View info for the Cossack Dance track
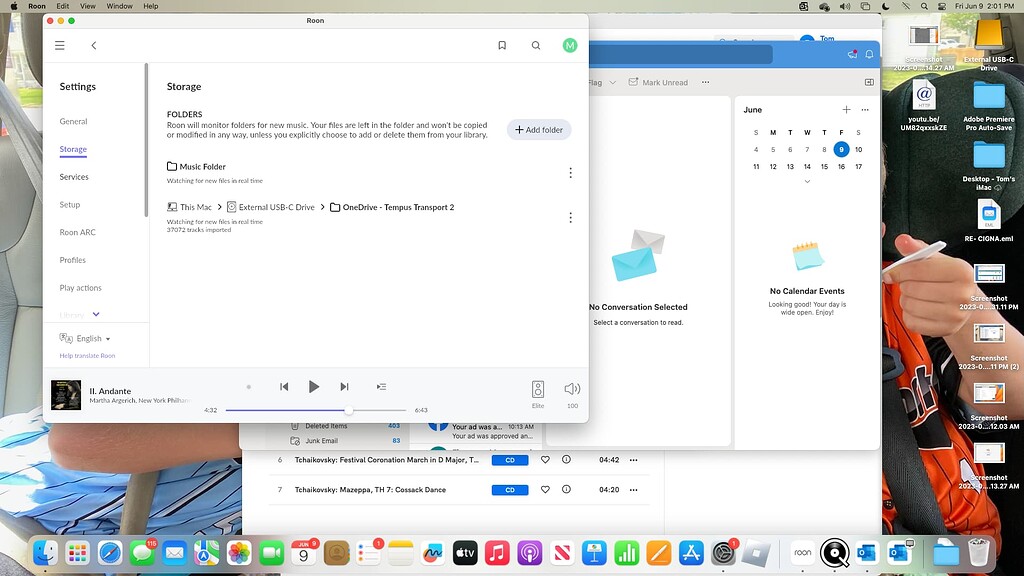Screen dimensions: 1024x576 coord(566,490)
